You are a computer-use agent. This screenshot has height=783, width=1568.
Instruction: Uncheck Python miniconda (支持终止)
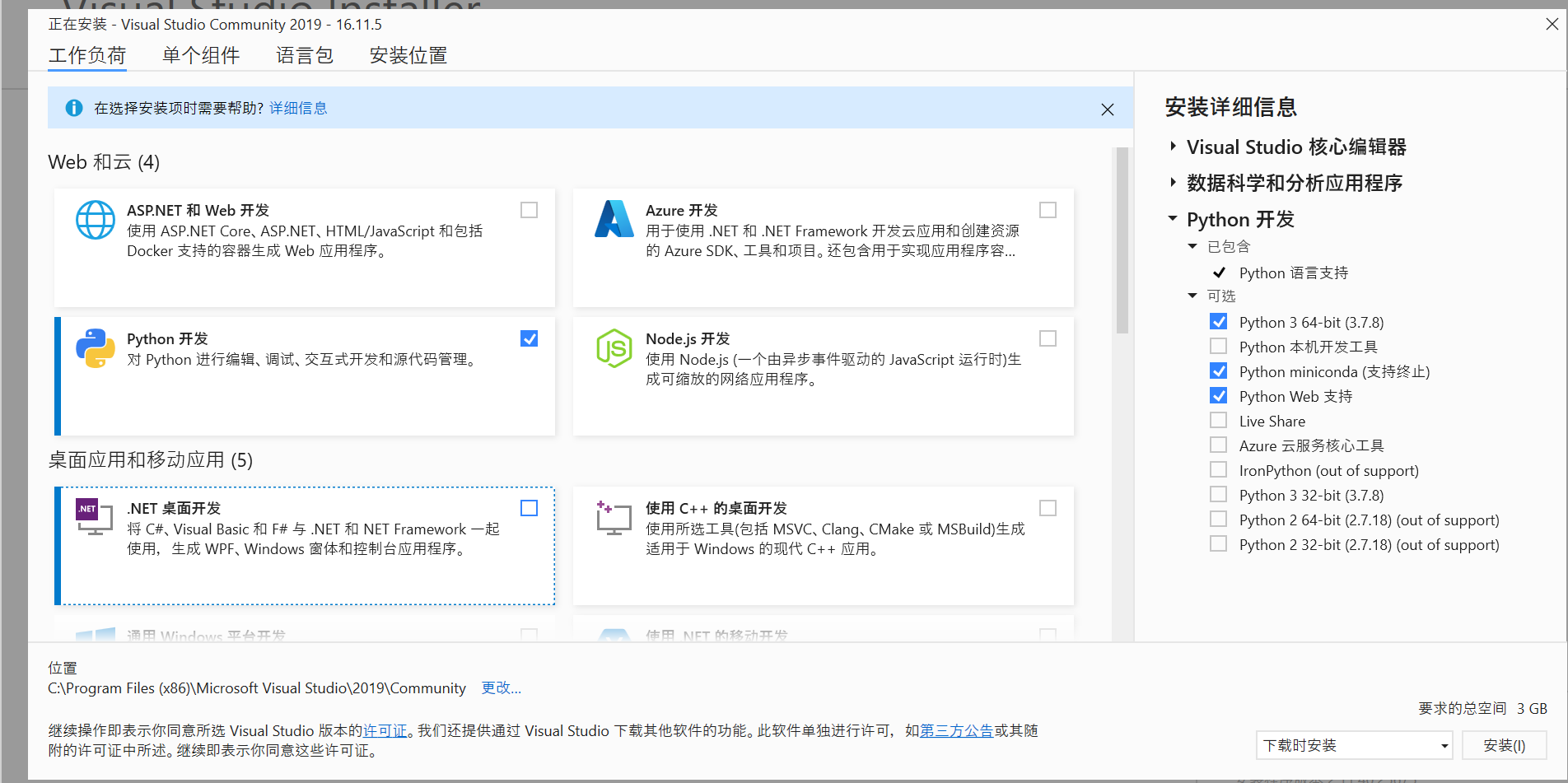coord(1219,371)
